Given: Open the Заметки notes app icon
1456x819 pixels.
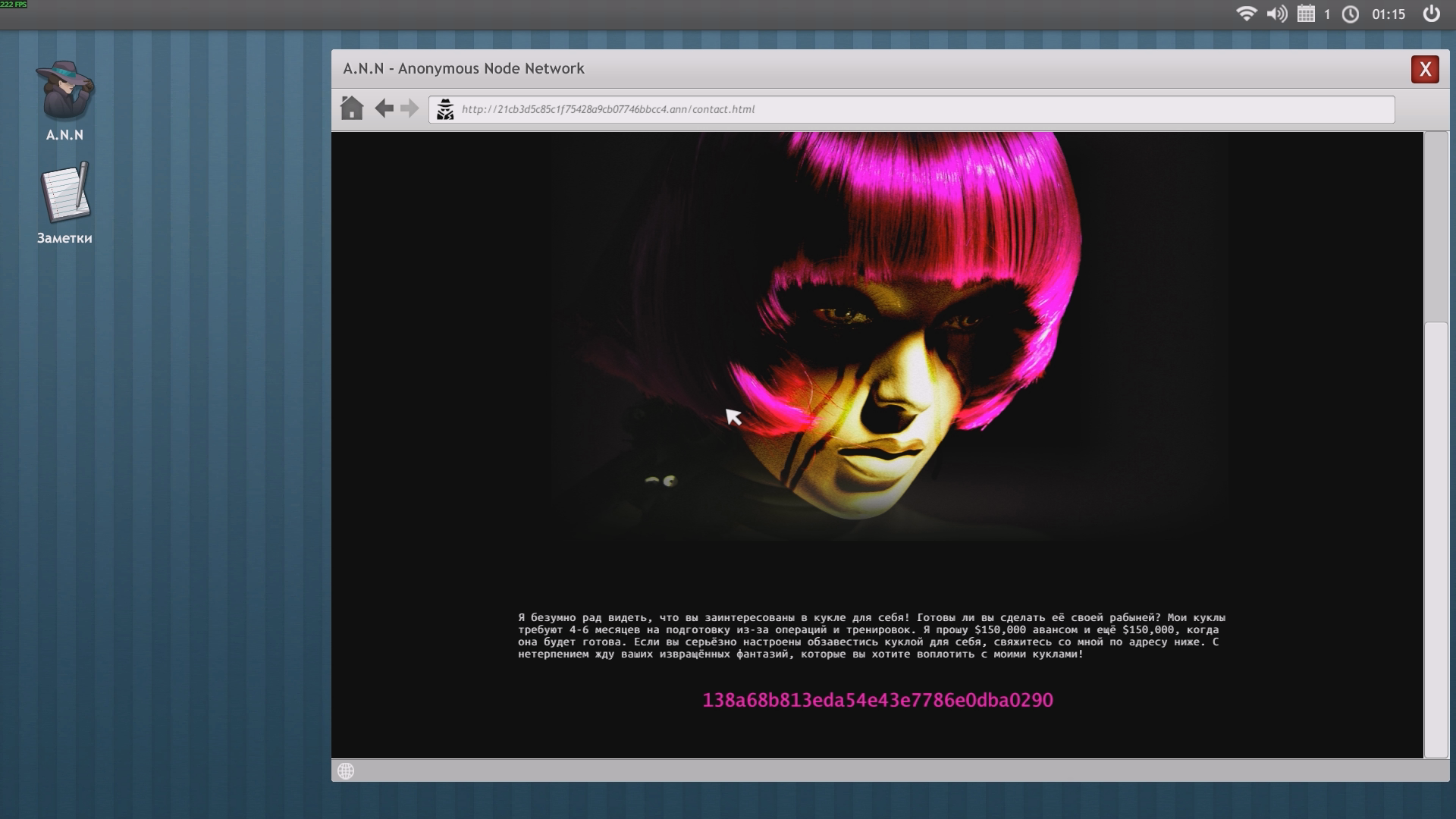Looking at the screenshot, I should pos(64,193).
